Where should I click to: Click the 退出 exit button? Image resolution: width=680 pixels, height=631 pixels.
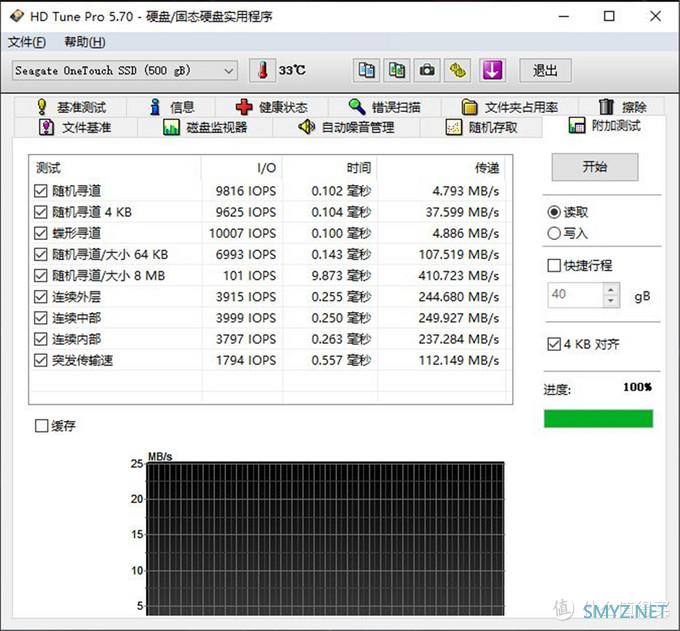click(545, 70)
